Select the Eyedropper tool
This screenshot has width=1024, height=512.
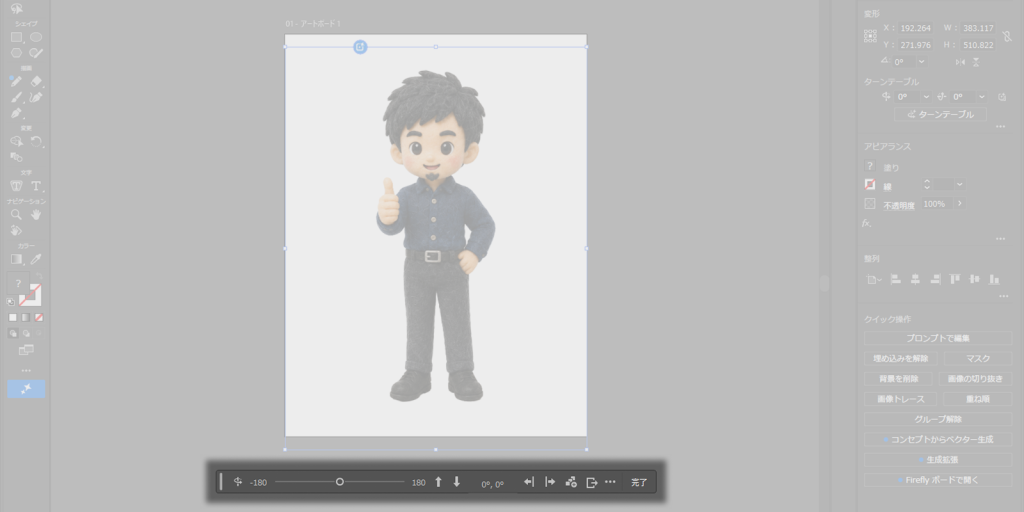point(36,259)
